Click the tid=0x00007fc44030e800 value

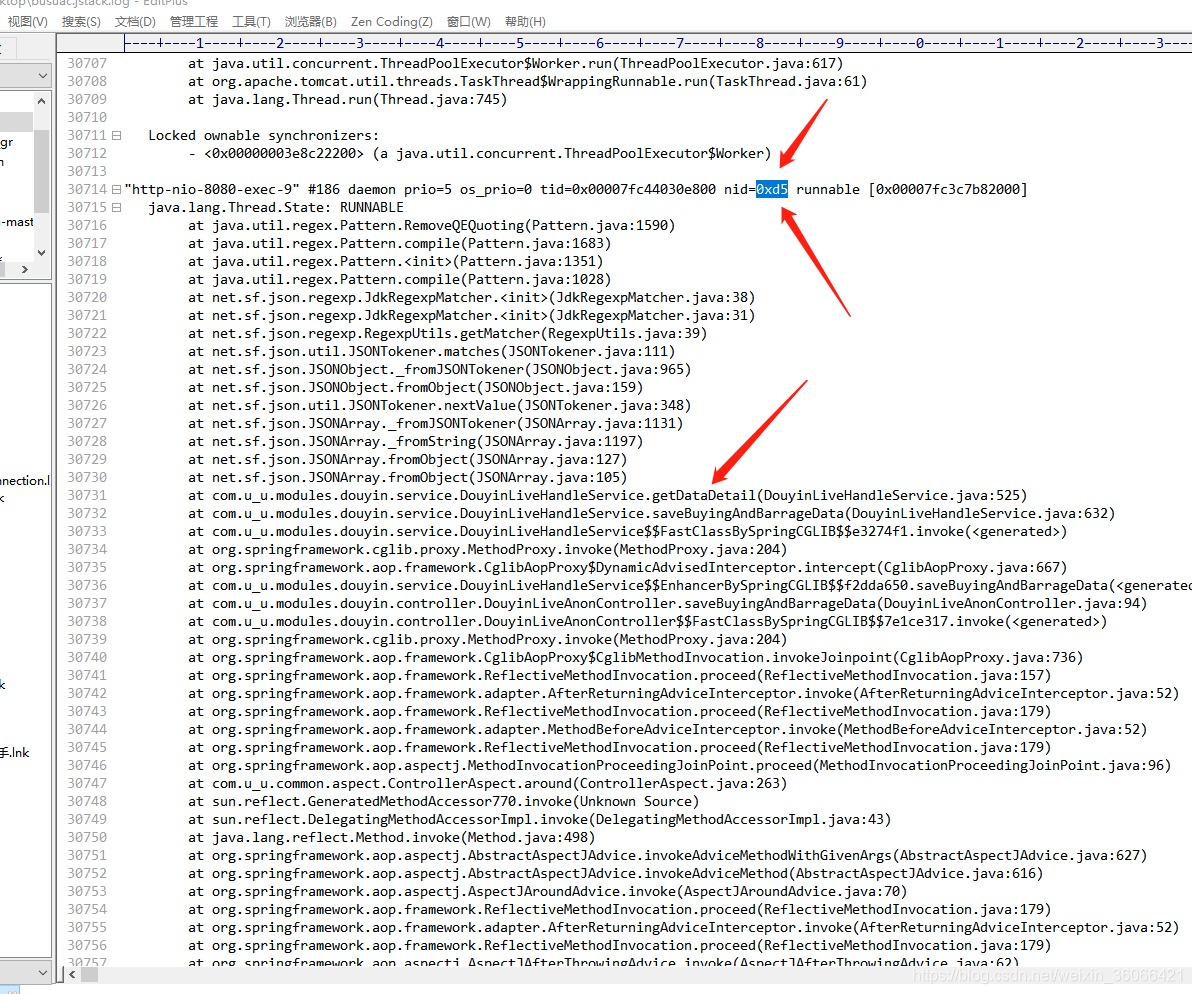pyautogui.click(x=628, y=189)
